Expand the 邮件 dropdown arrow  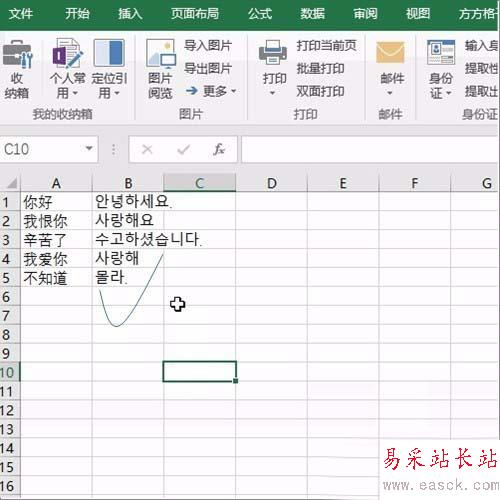[x=390, y=93]
